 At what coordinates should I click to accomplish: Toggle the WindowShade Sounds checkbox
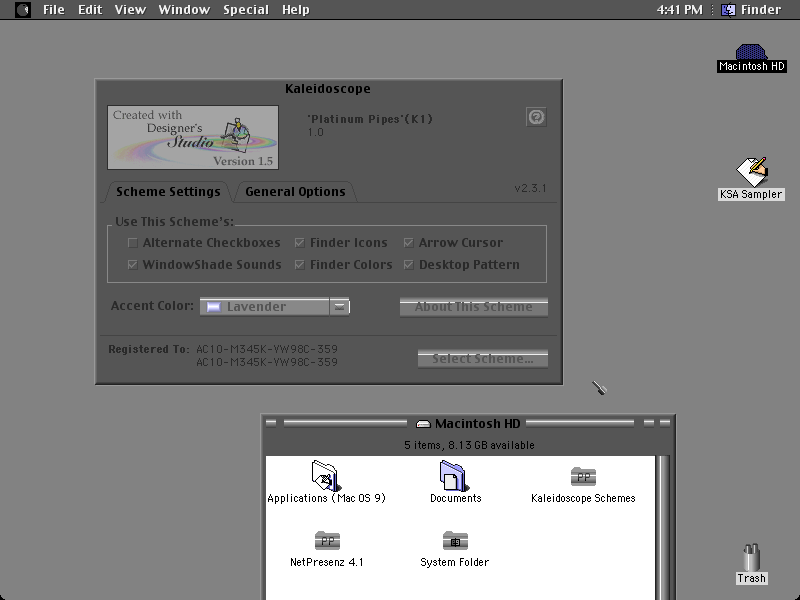tap(133, 265)
